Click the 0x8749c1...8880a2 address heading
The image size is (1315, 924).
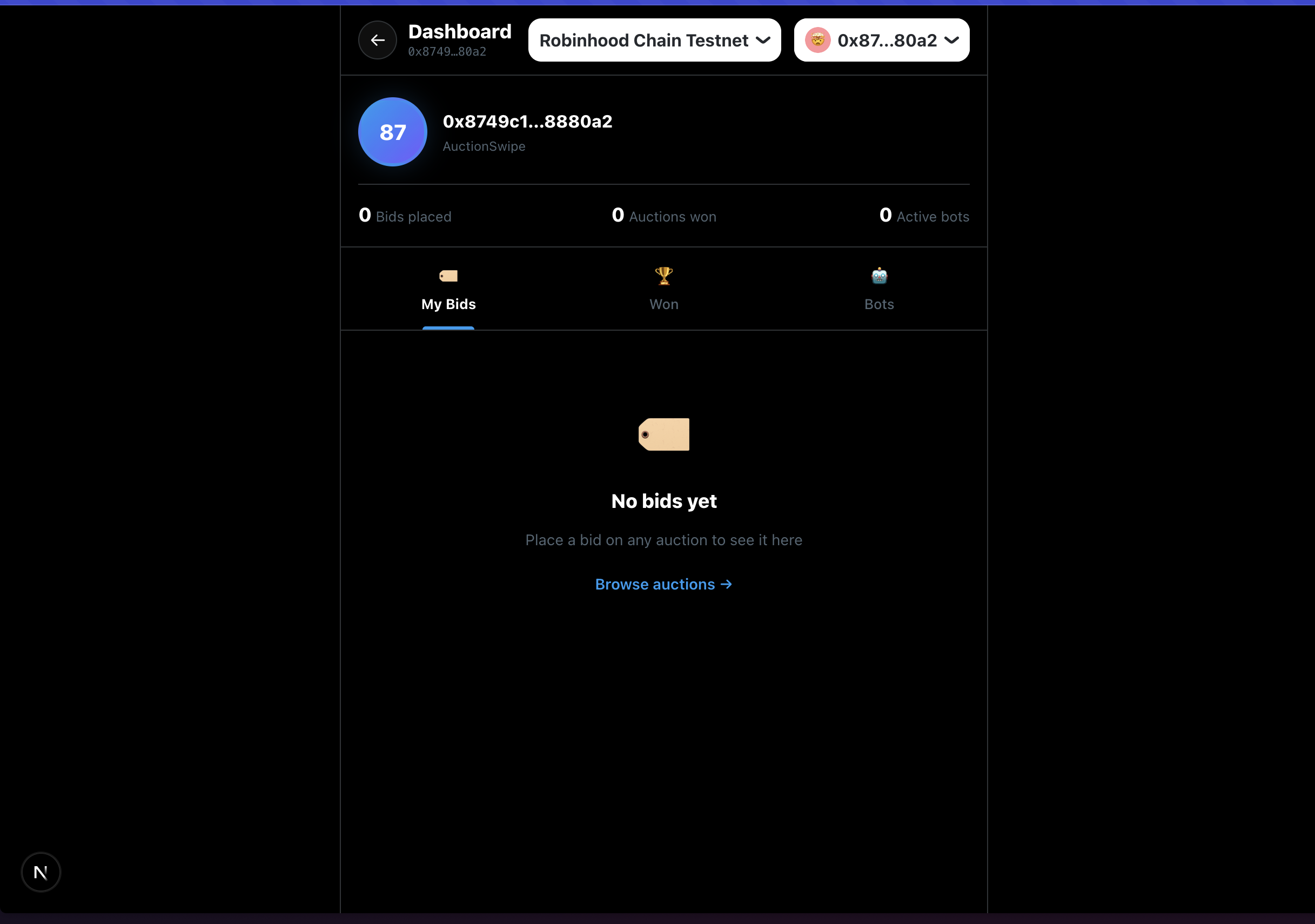coord(527,122)
